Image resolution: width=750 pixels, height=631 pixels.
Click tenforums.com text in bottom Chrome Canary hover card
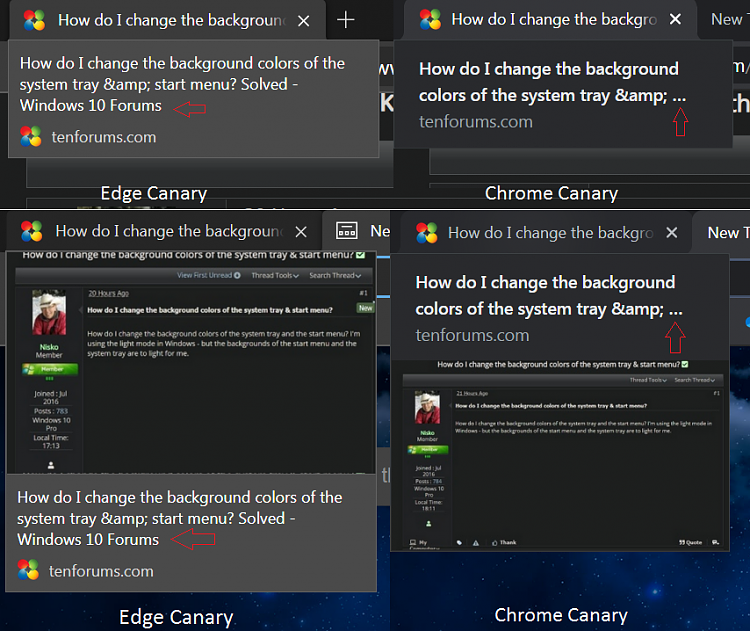(472, 336)
